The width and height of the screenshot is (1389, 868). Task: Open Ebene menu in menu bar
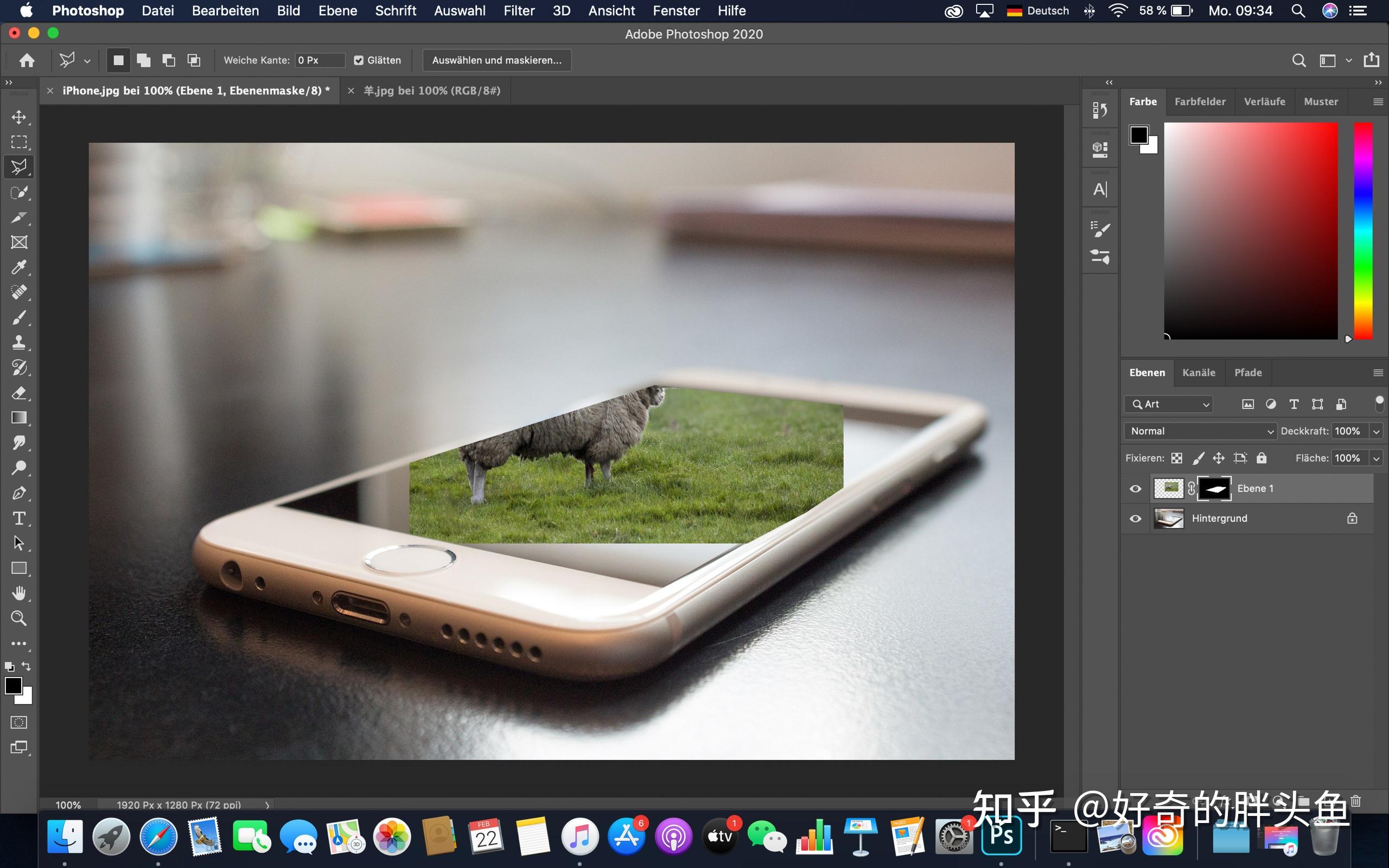tap(338, 11)
